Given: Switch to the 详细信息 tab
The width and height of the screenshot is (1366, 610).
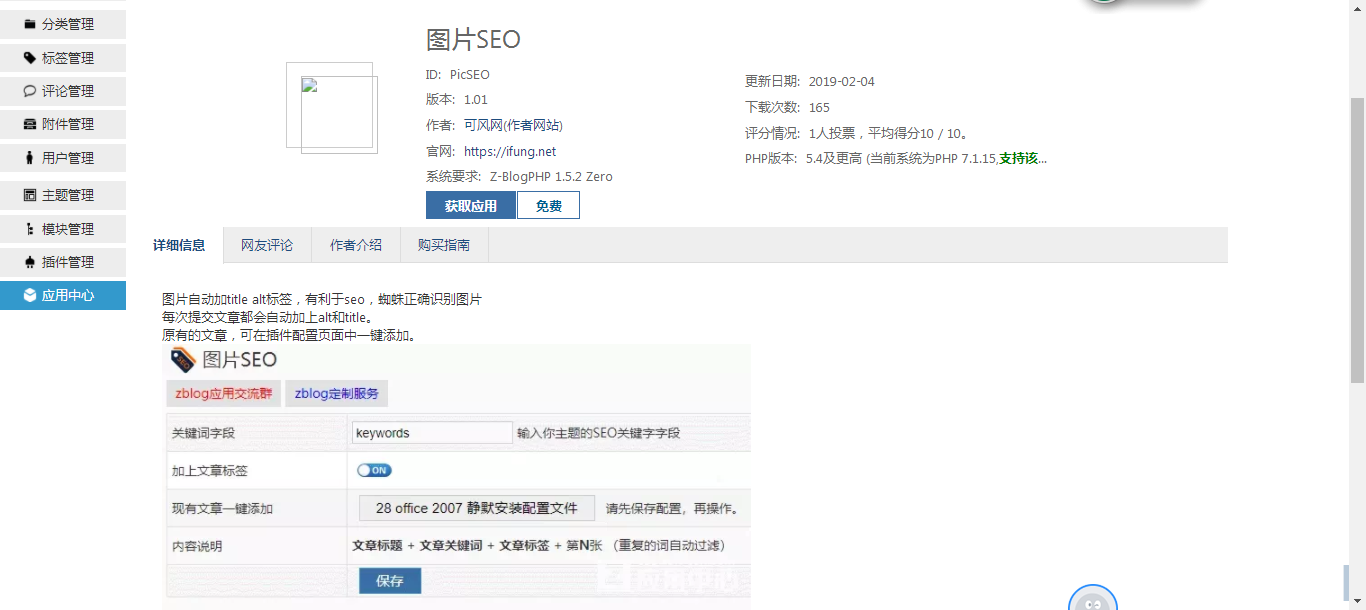Looking at the screenshot, I should point(179,245).
